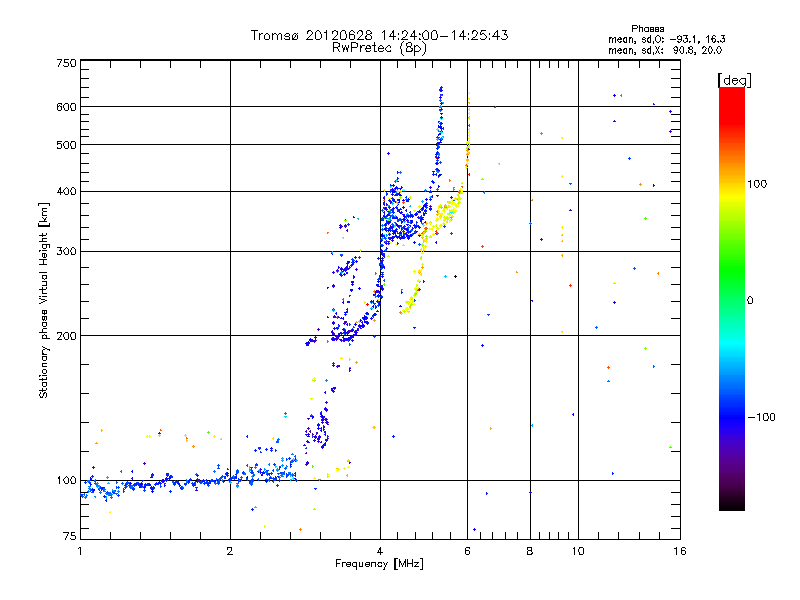Click the x-axis tick label '6'

[467, 551]
